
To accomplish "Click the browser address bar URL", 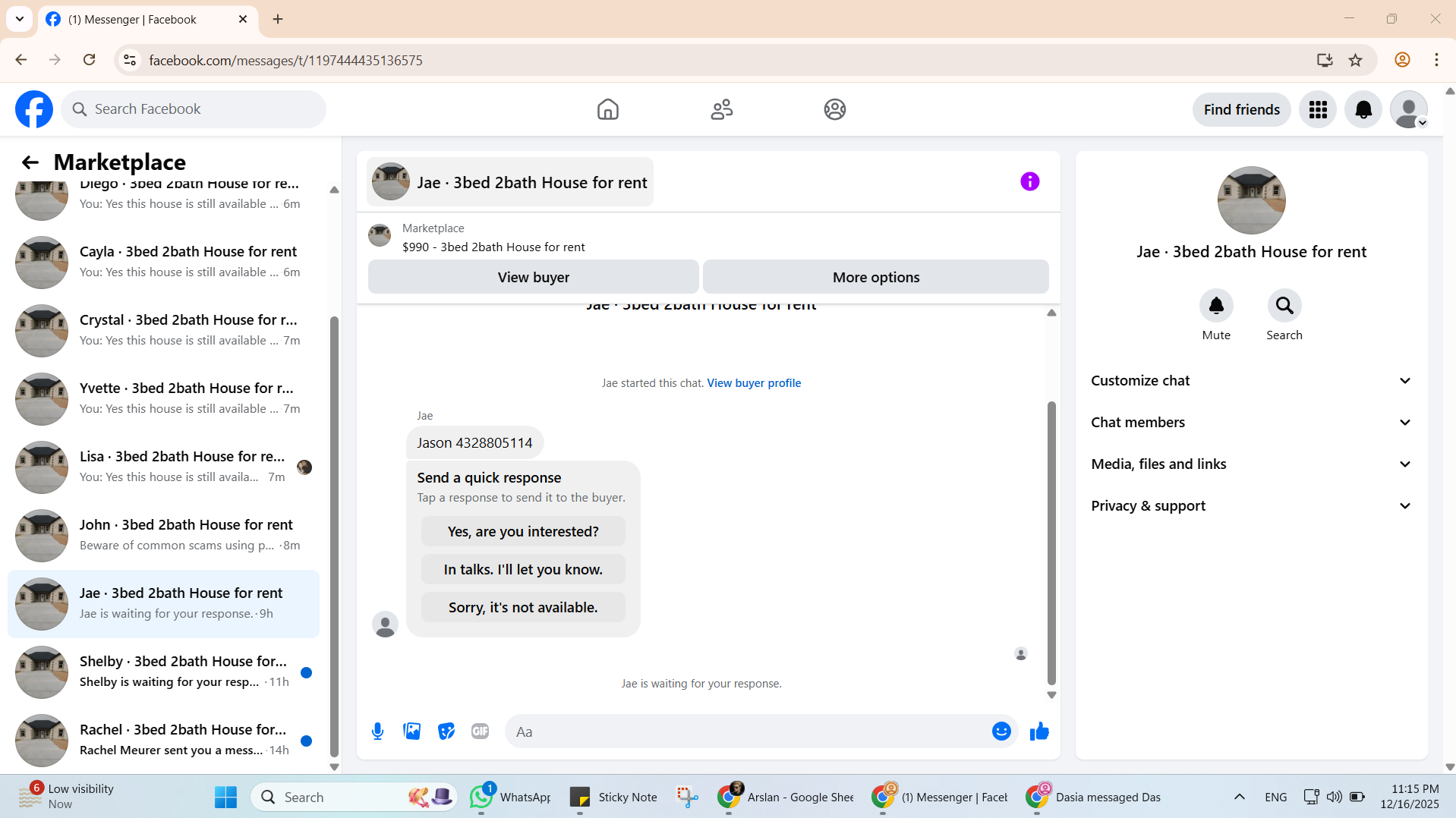I will click(x=285, y=60).
